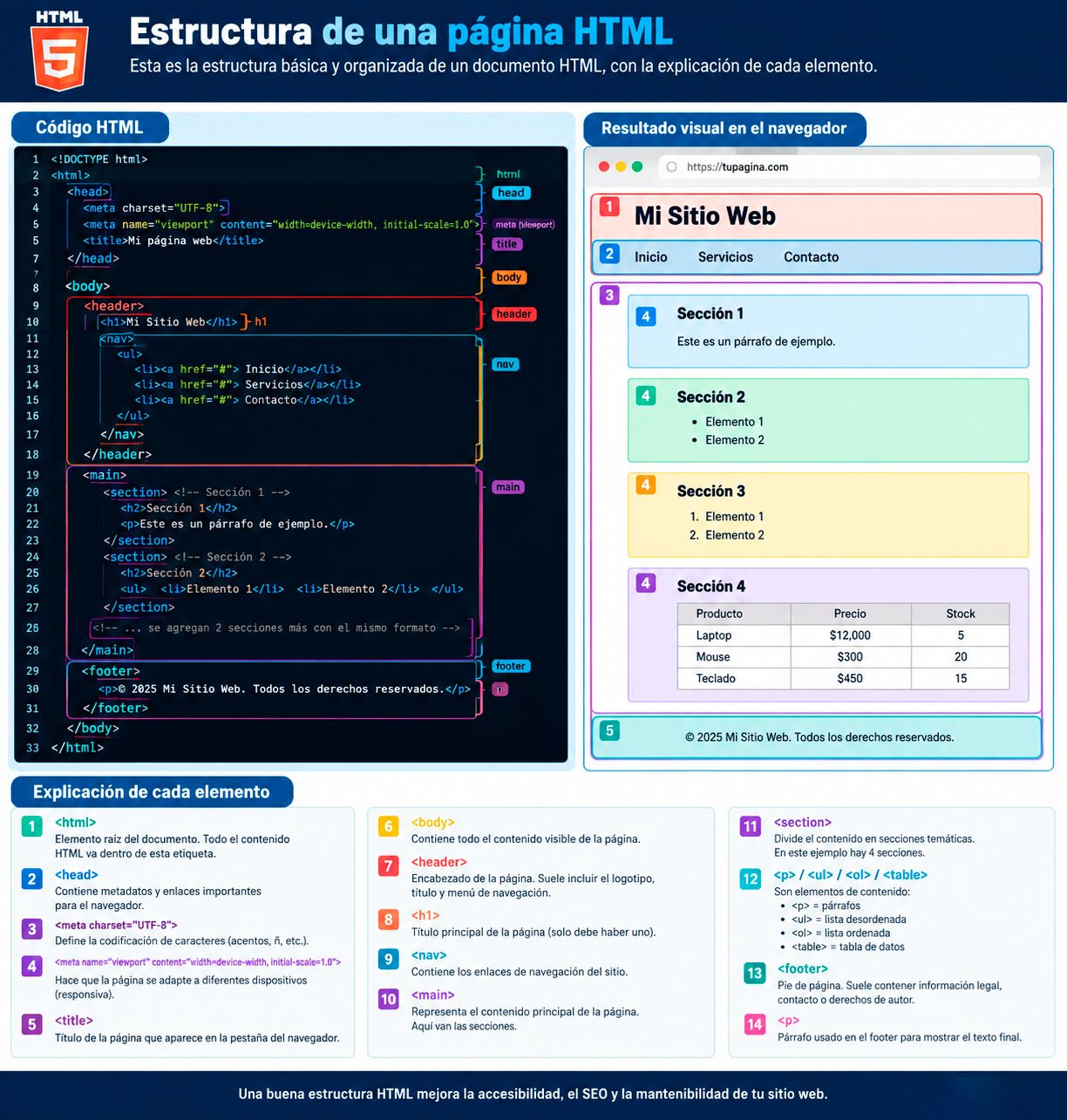Click the Explicación de cada elemento header
The width and height of the screenshot is (1067, 1120).
click(152, 791)
